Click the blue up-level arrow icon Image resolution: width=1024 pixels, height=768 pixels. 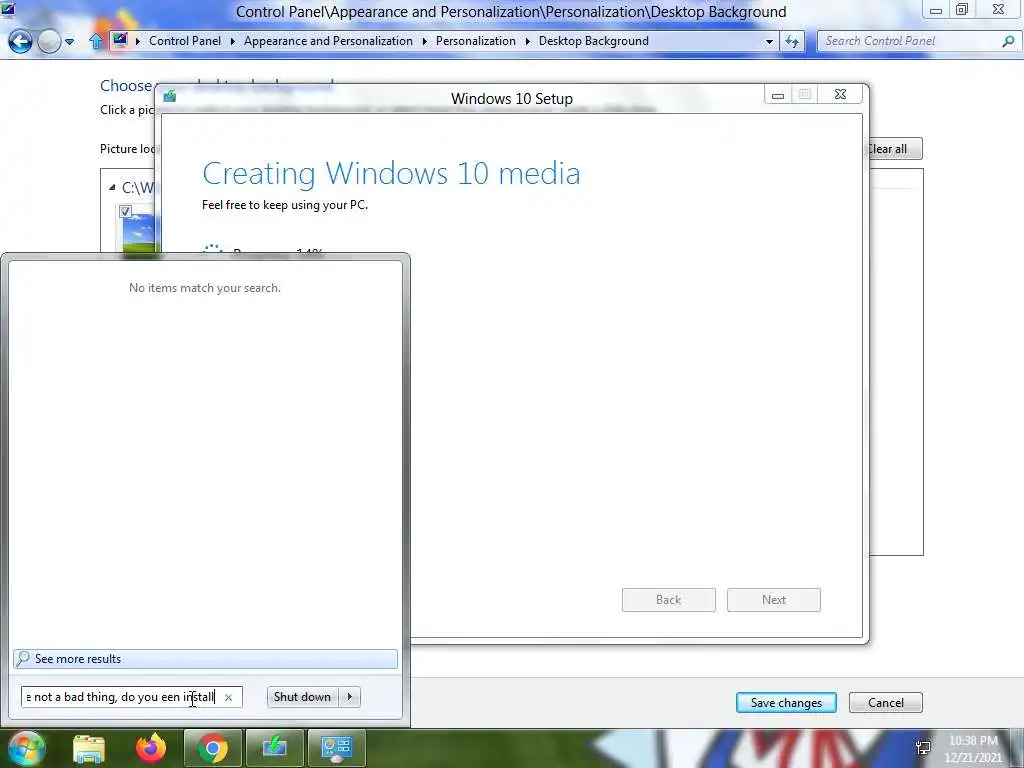96,42
